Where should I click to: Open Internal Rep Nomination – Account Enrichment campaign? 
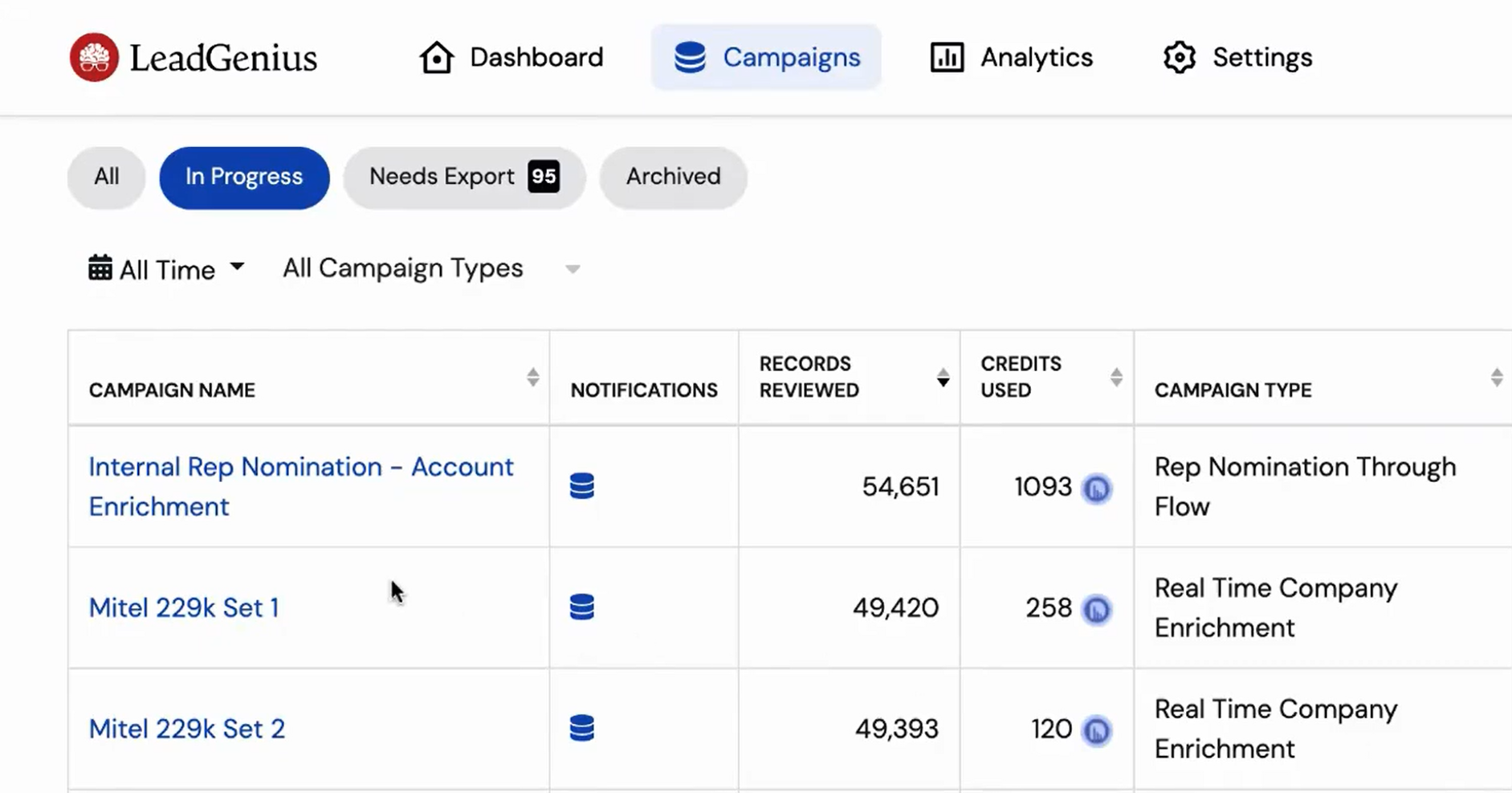click(x=301, y=486)
